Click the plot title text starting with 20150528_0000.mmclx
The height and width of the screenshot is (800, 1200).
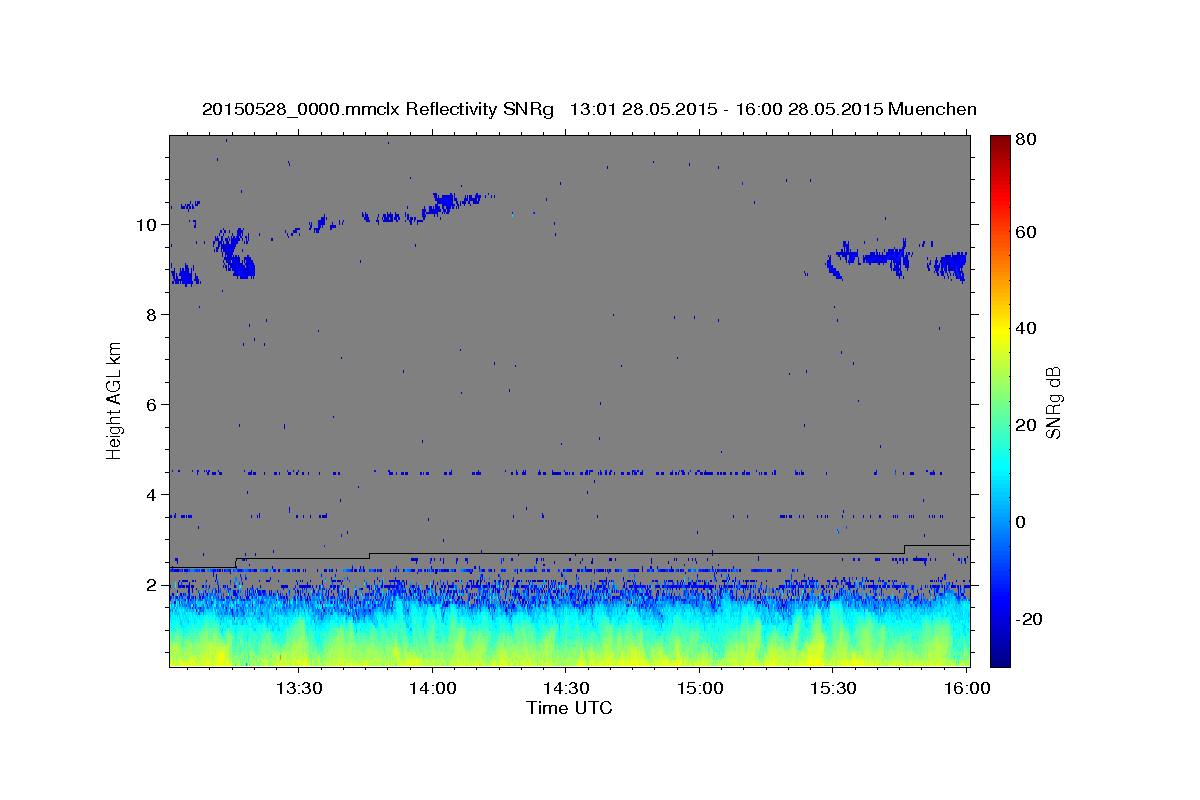589,109
